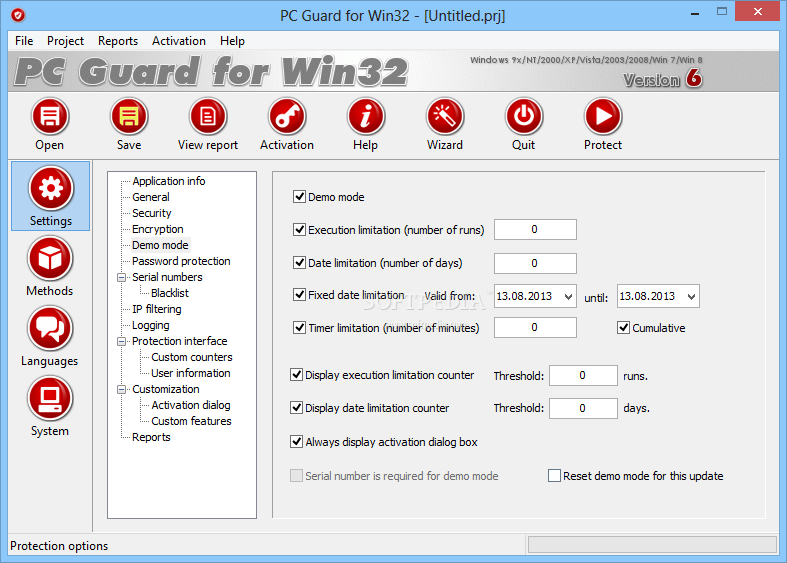787x563 pixels.
Task: Toggle Always display activation dialog box
Action: point(296,442)
